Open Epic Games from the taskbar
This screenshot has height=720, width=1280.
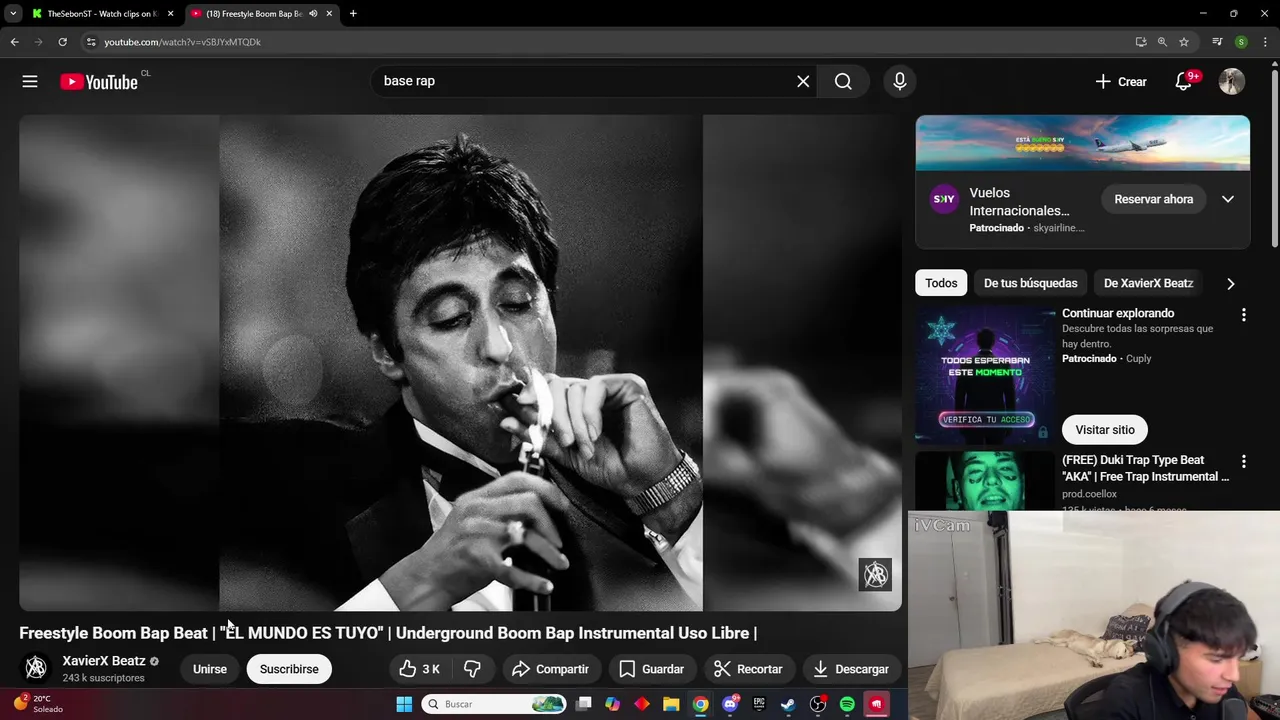pos(759,704)
